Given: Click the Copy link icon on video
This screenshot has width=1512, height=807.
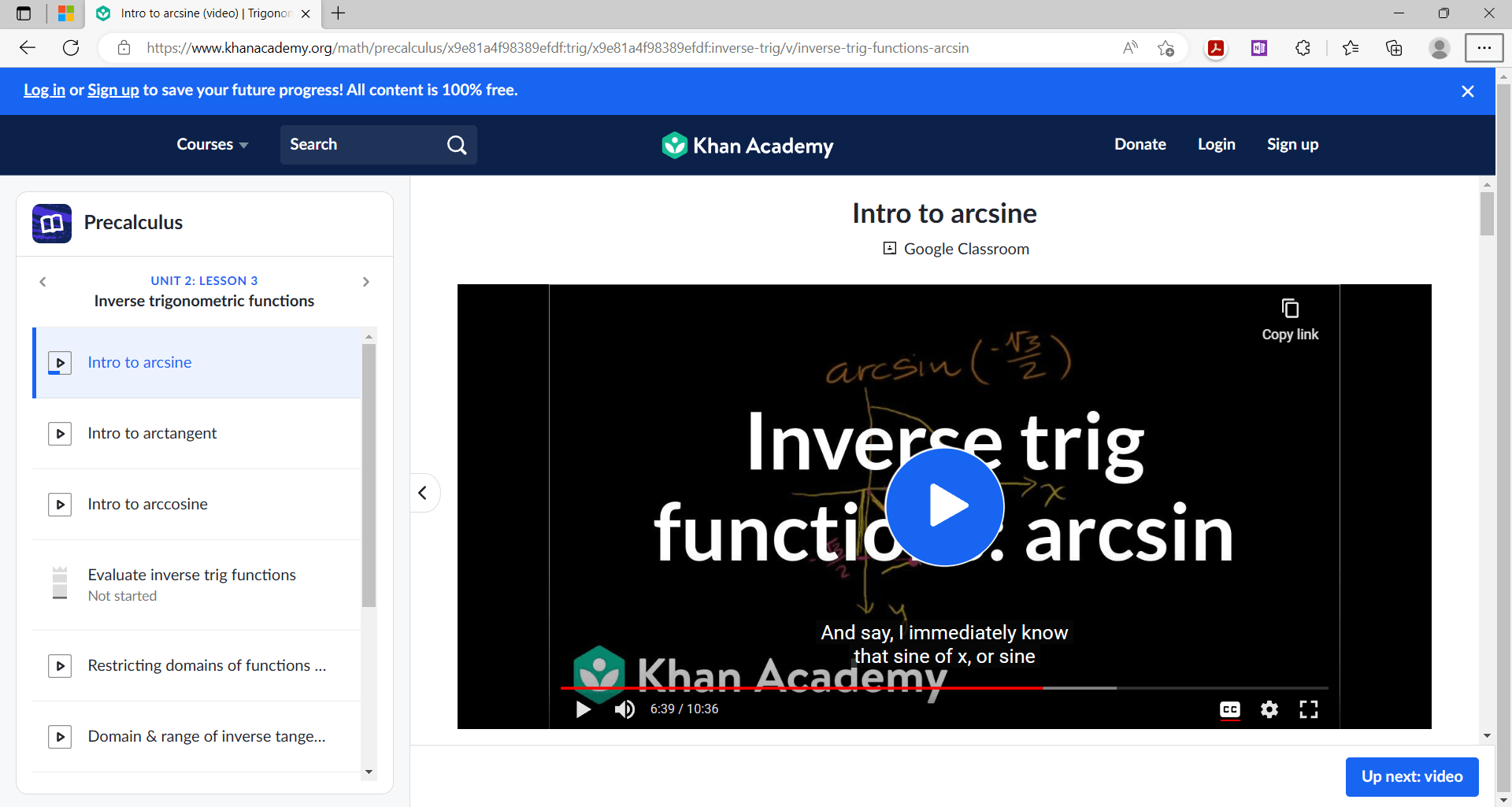Looking at the screenshot, I should (x=1290, y=308).
